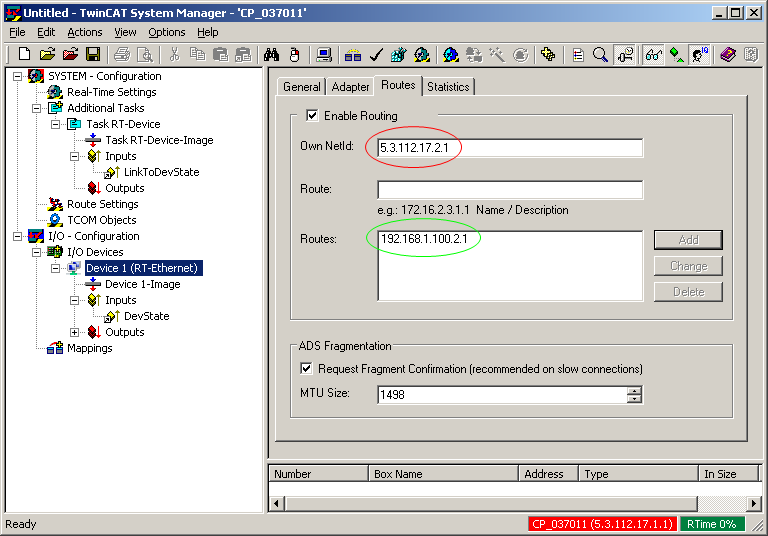Click the purple help book icon
Viewport: 768px width, 536px height.
click(728, 54)
